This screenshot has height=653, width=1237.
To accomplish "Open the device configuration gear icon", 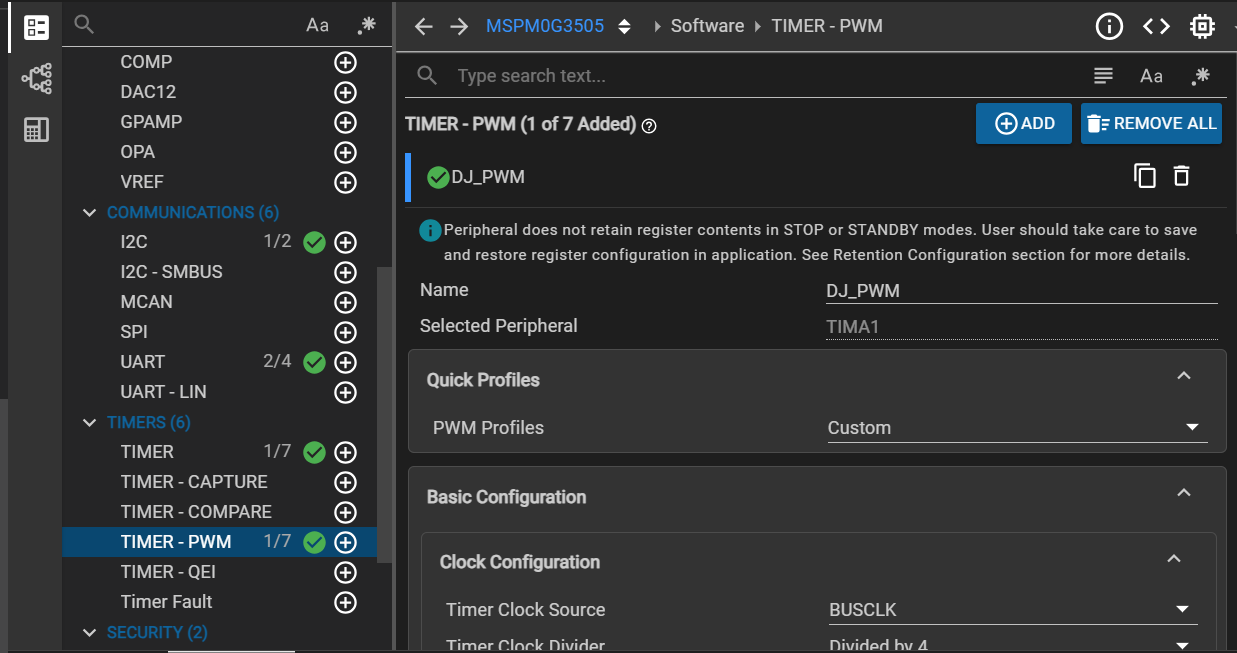I will (1201, 25).
